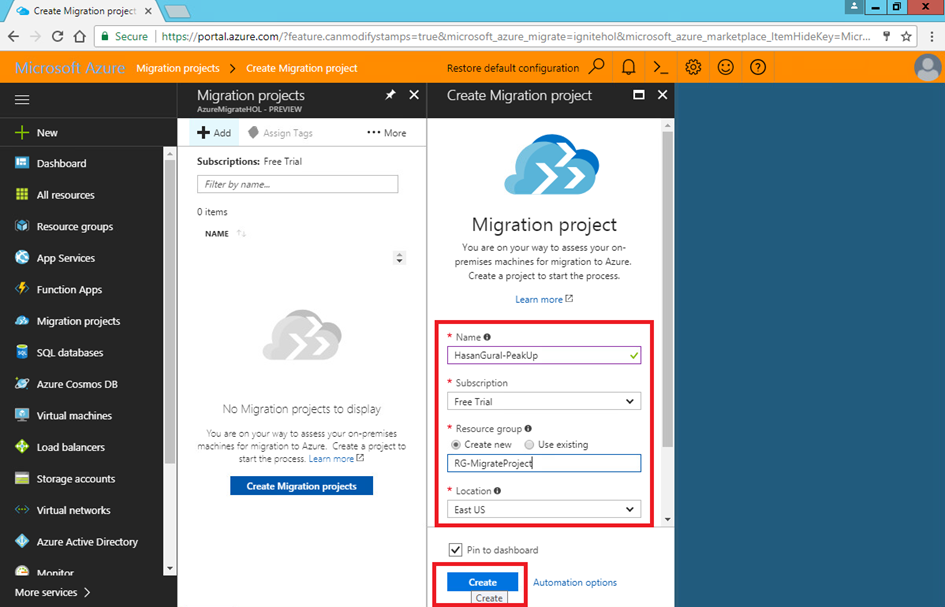The image size is (945, 607).
Task: Click the search magnifier in Azure header
Action: 596,67
